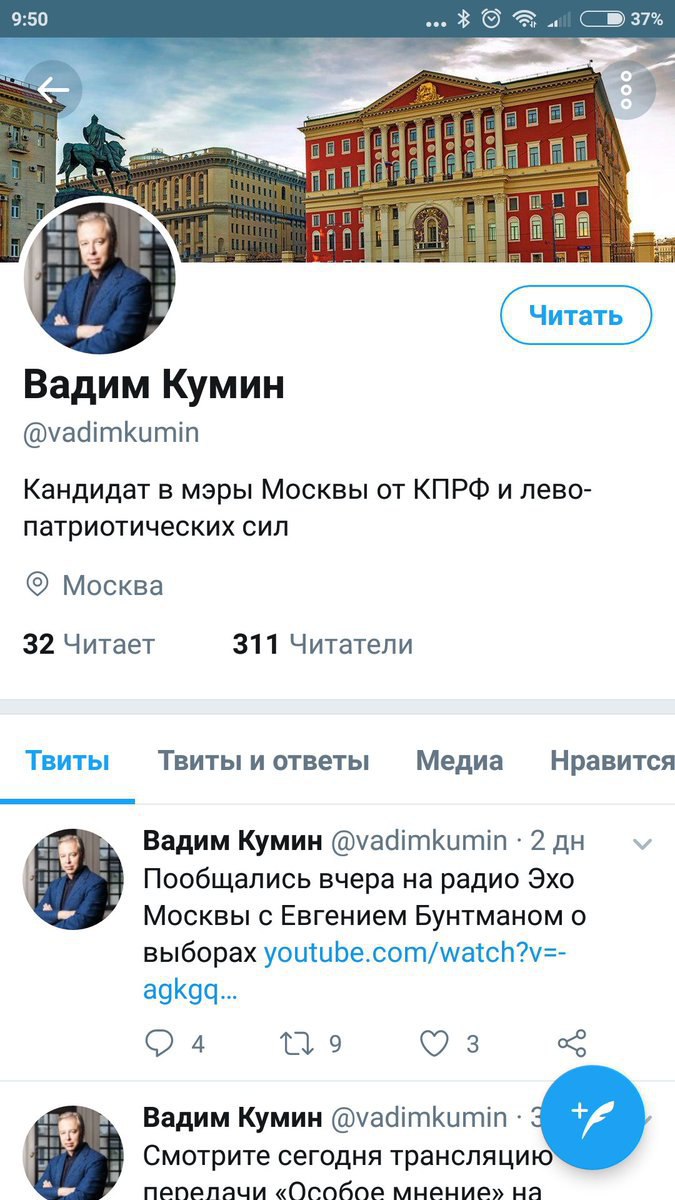This screenshot has height=1200, width=675.
Task: Open the Медиа tab
Action: pyautogui.click(x=459, y=761)
